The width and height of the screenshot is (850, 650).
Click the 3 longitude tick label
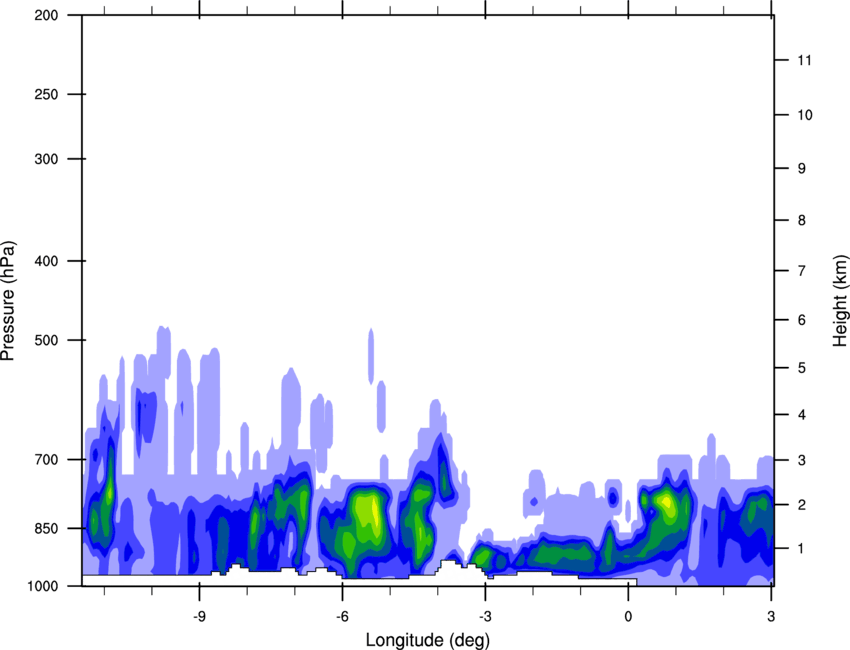(771, 616)
